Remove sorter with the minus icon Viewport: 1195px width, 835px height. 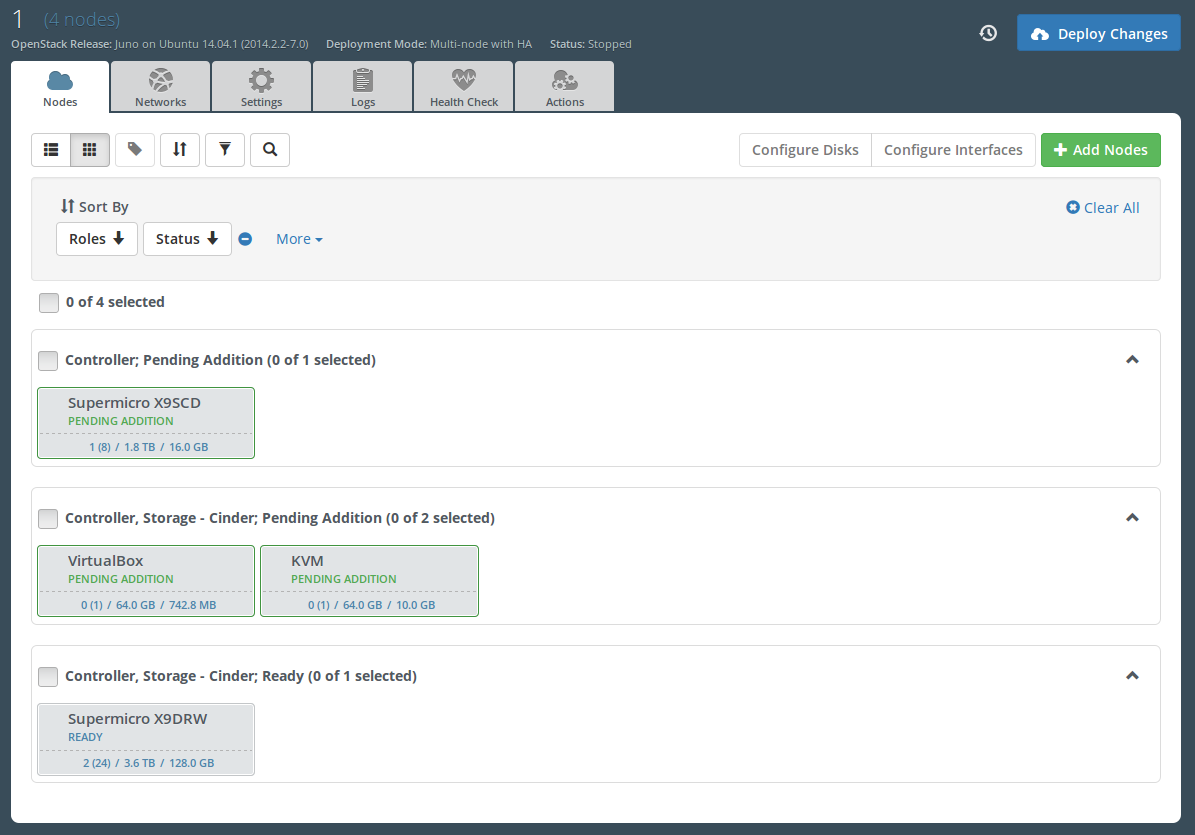coord(245,239)
